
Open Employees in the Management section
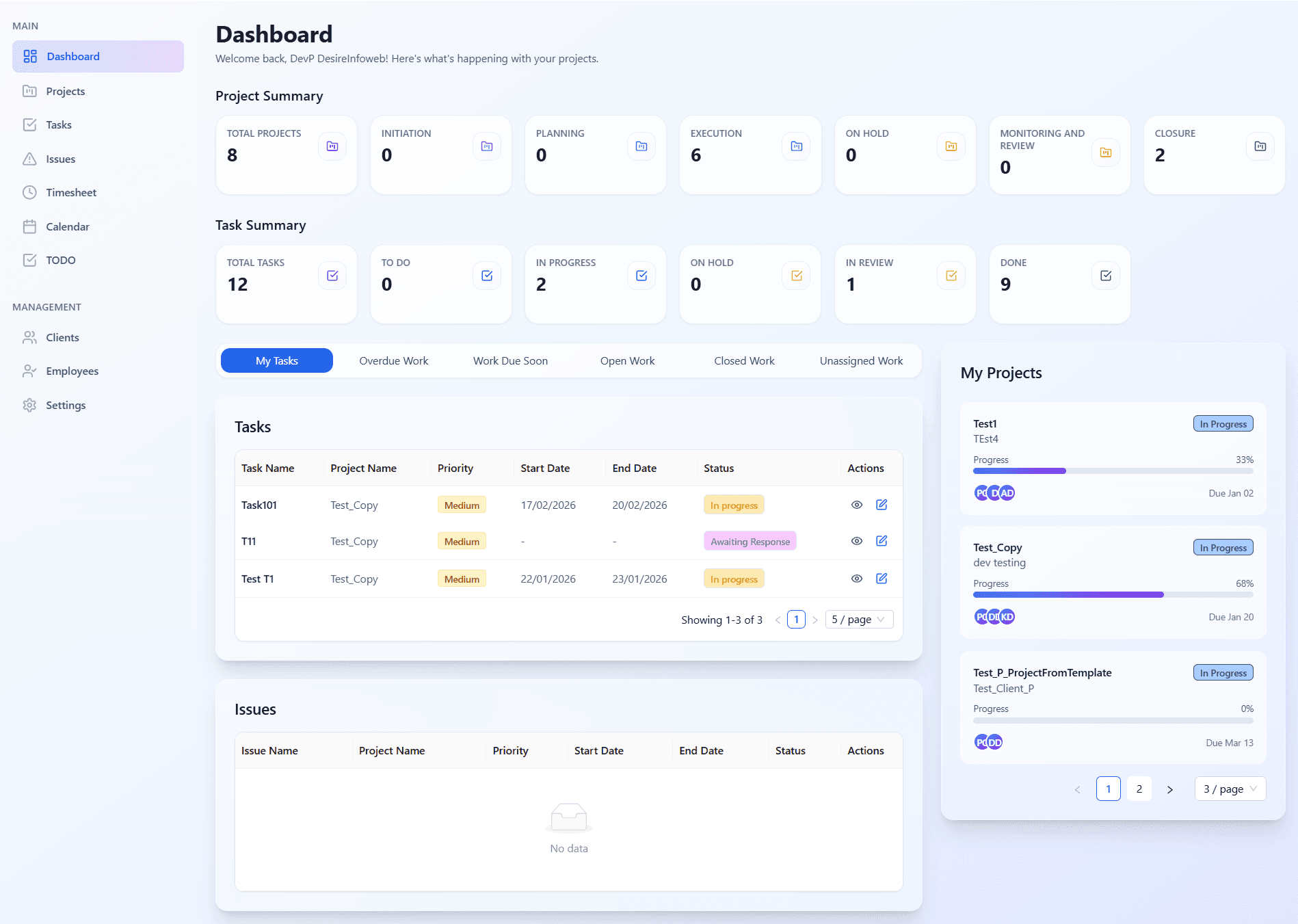(72, 371)
